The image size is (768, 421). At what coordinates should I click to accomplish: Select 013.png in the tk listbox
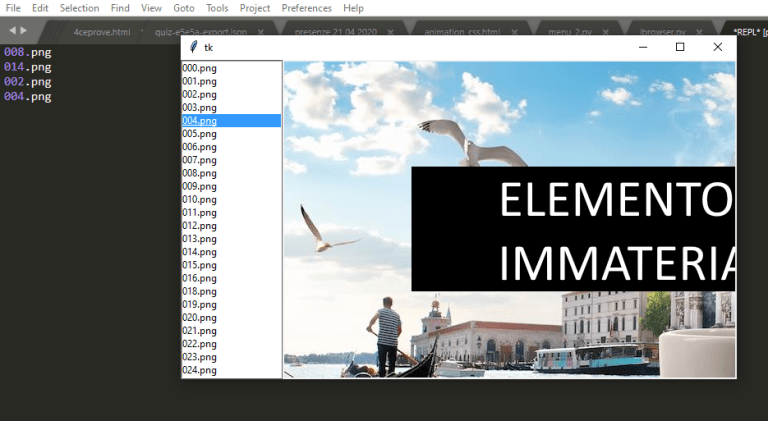tap(231, 239)
